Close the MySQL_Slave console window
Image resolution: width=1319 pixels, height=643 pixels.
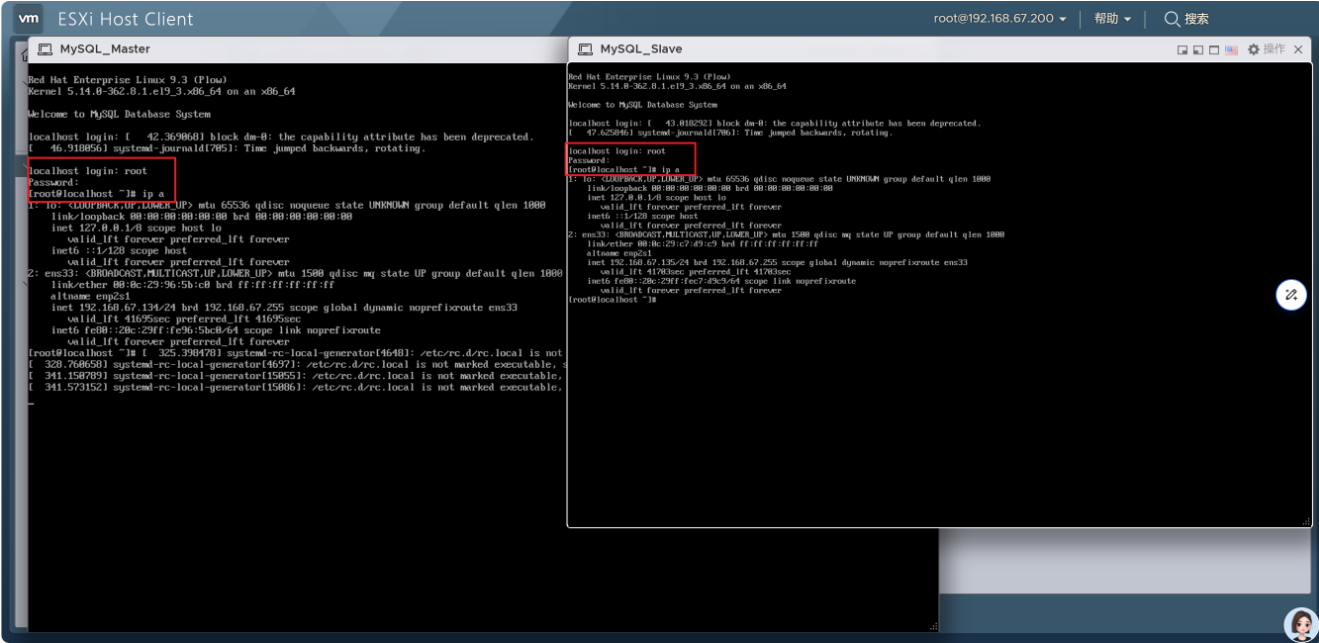tap(1298, 49)
